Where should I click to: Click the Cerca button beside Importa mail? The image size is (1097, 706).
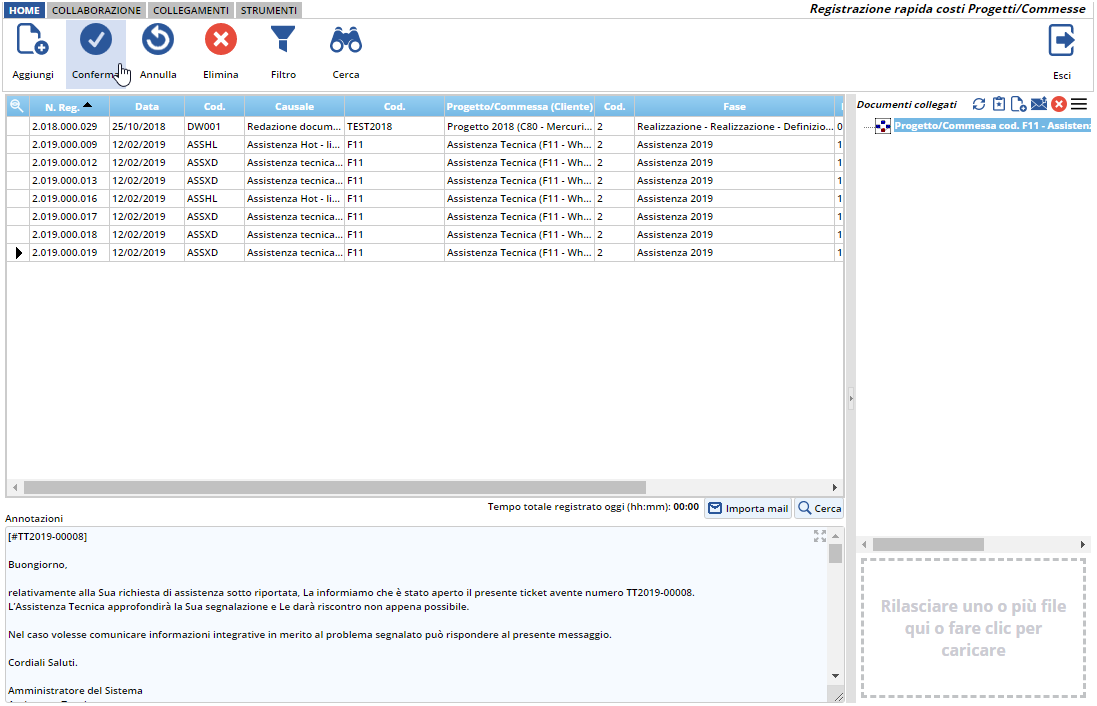818,508
